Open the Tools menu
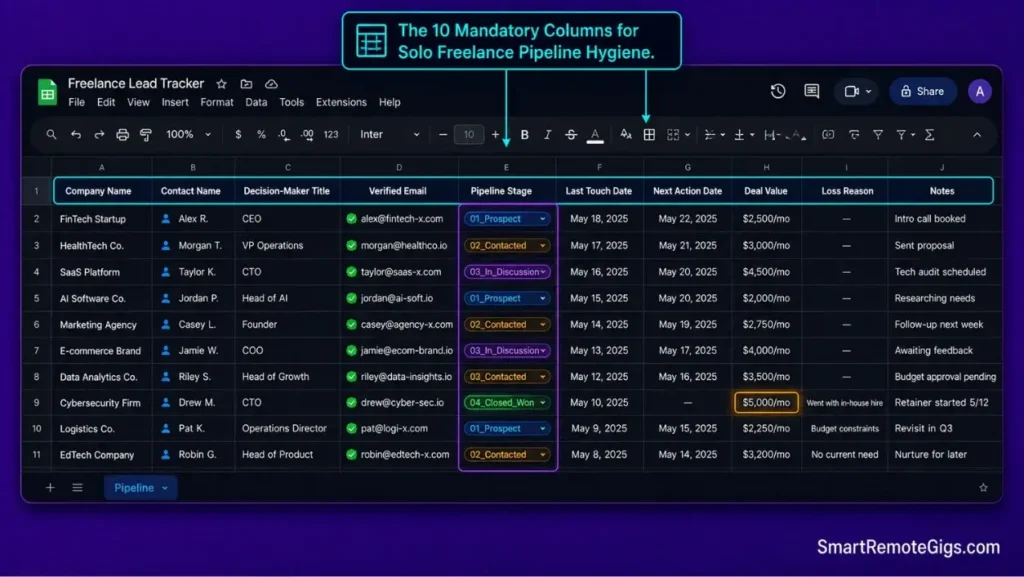Viewport: 1024px width, 577px height. 291,102
